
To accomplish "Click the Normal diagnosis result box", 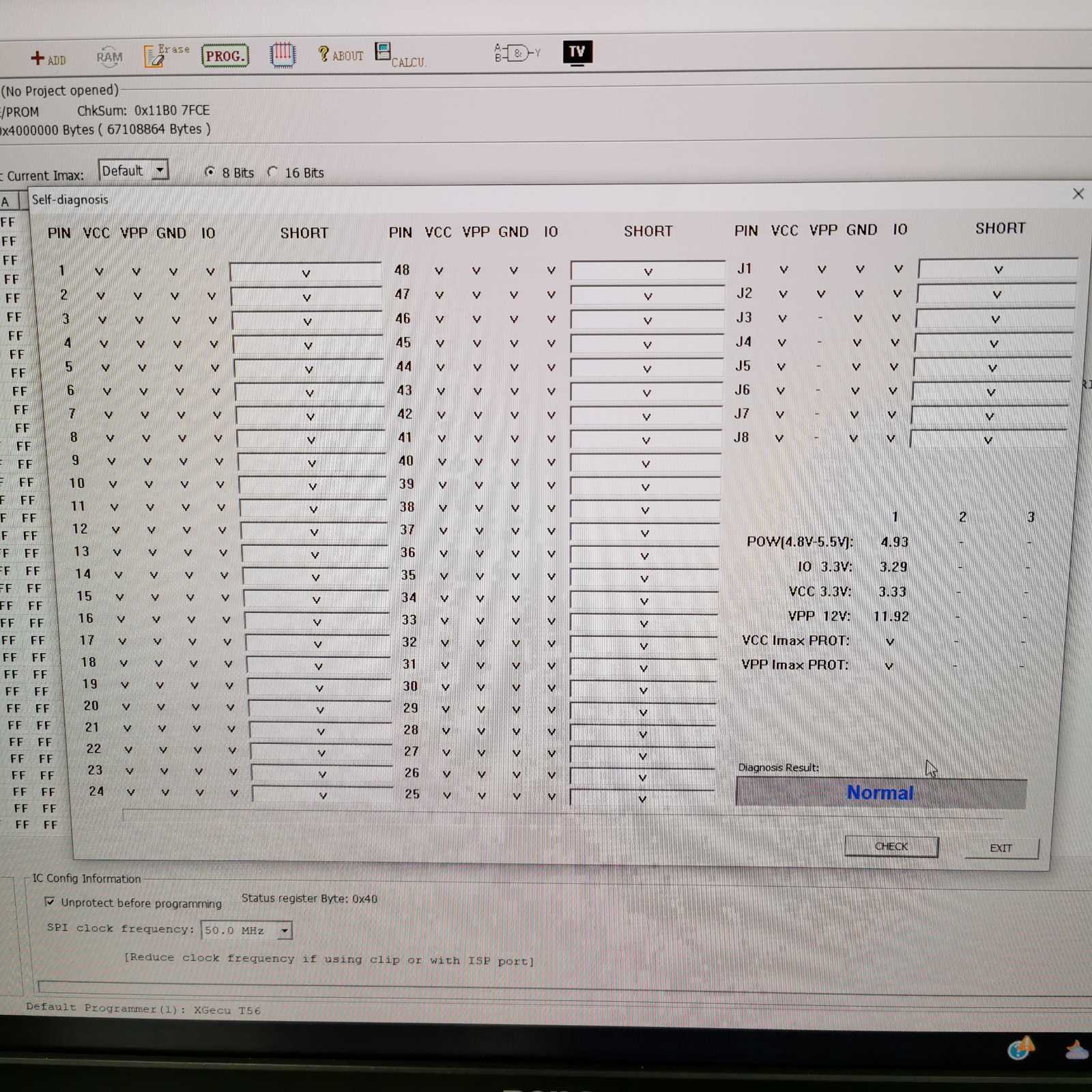I will point(880,793).
